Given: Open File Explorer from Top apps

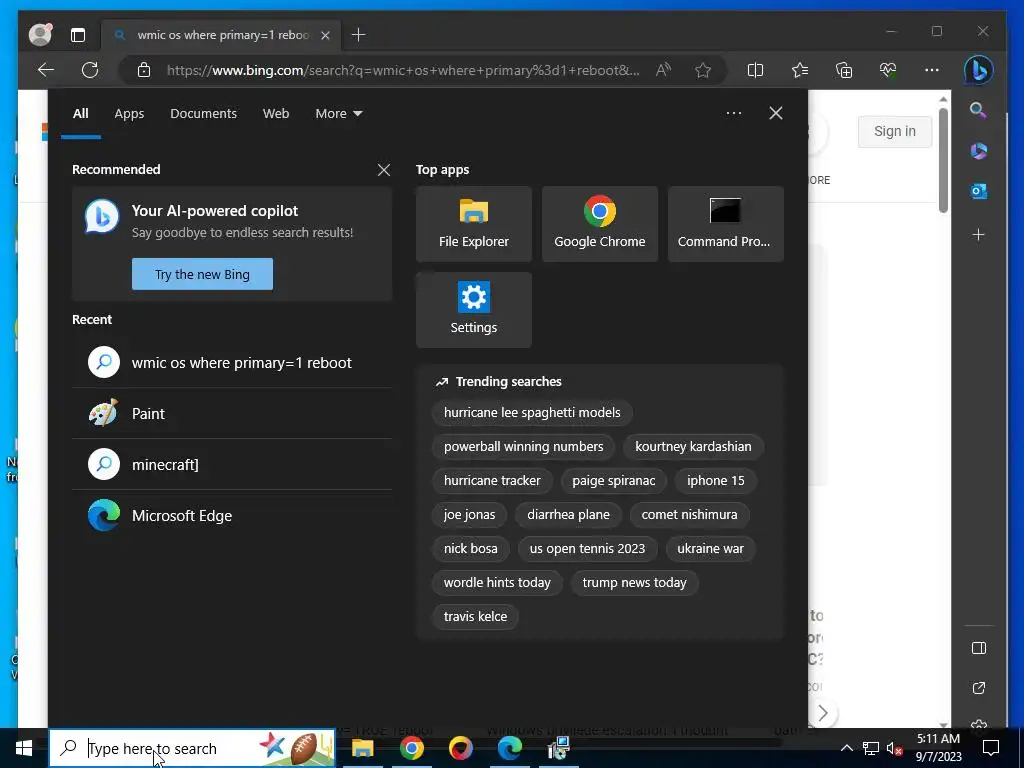Looking at the screenshot, I should 473,224.
